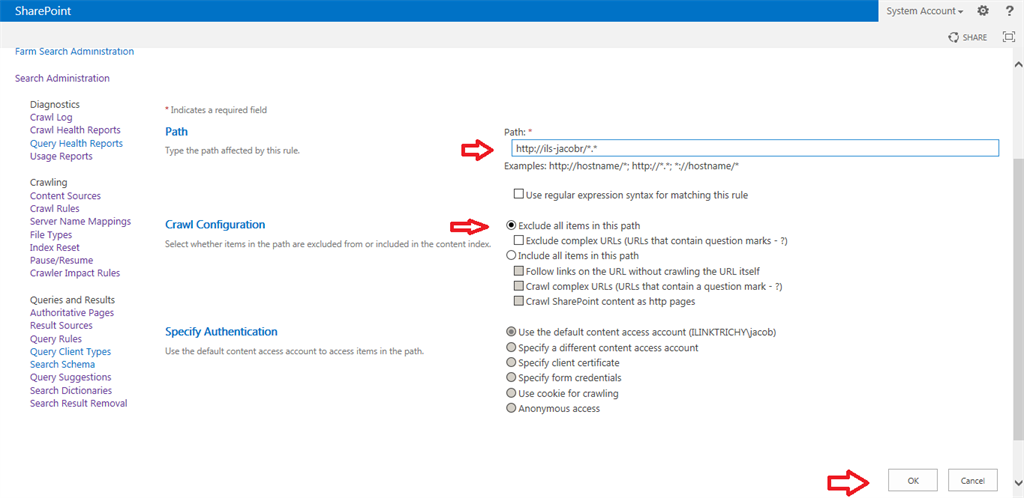This screenshot has height=498, width=1024.
Task: Open Usage Reports
Action: [x=61, y=157]
